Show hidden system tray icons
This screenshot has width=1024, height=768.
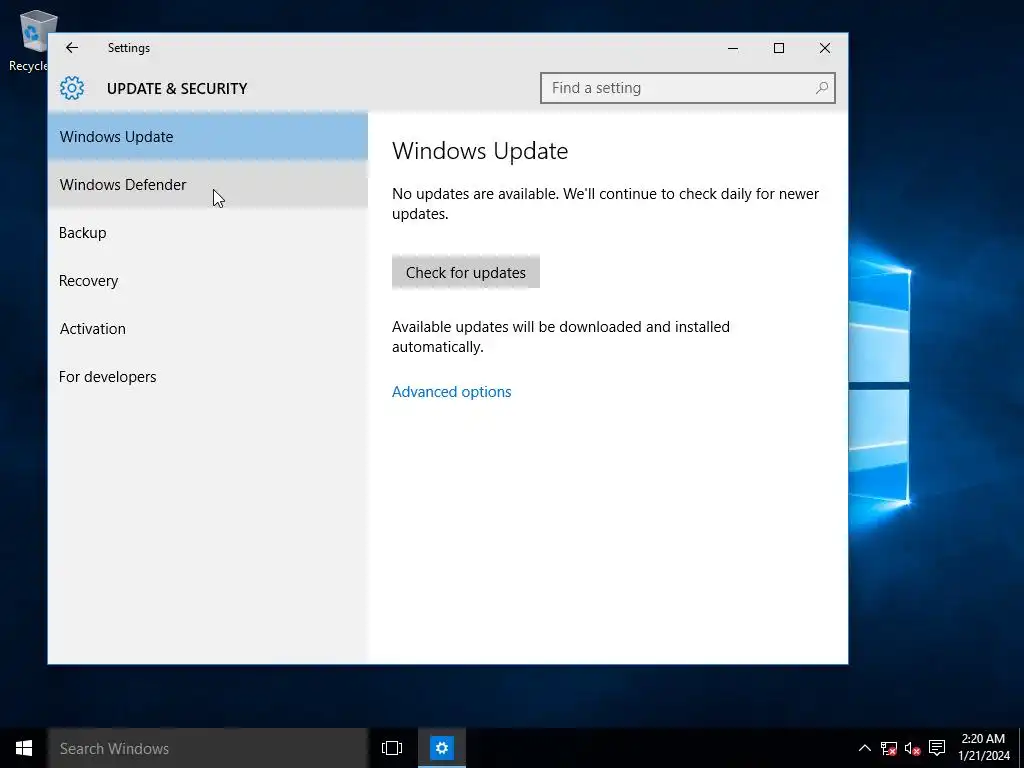[864, 748]
